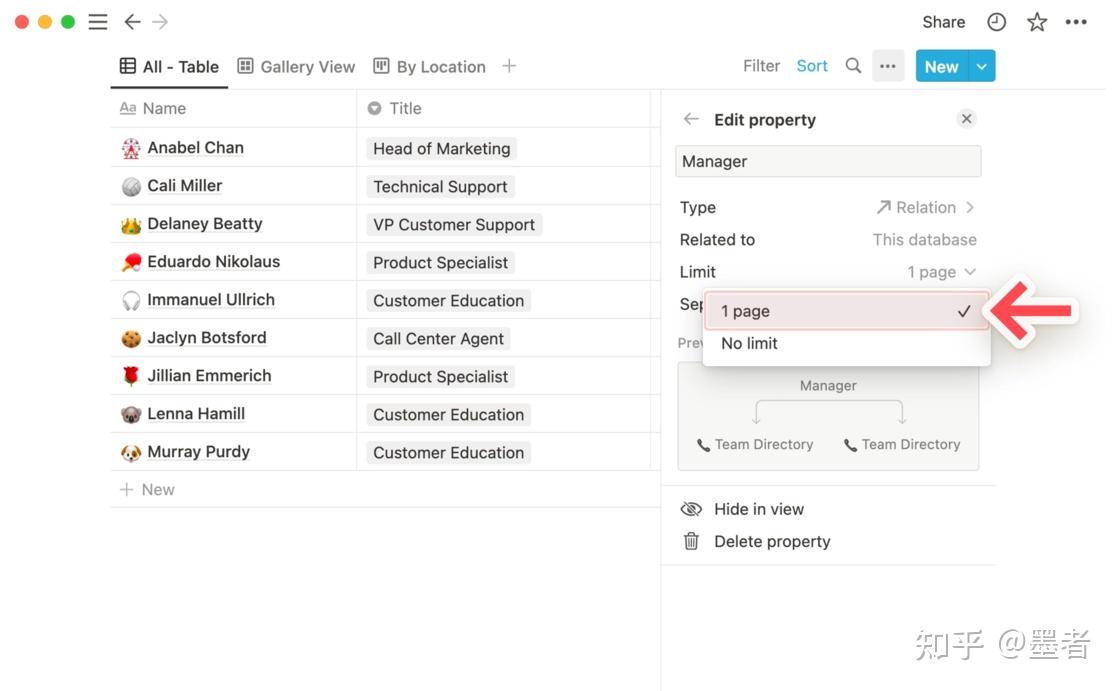Viewport: 1120px width, 691px height.
Task: Open page history clock icon
Action: pyautogui.click(x=997, y=22)
